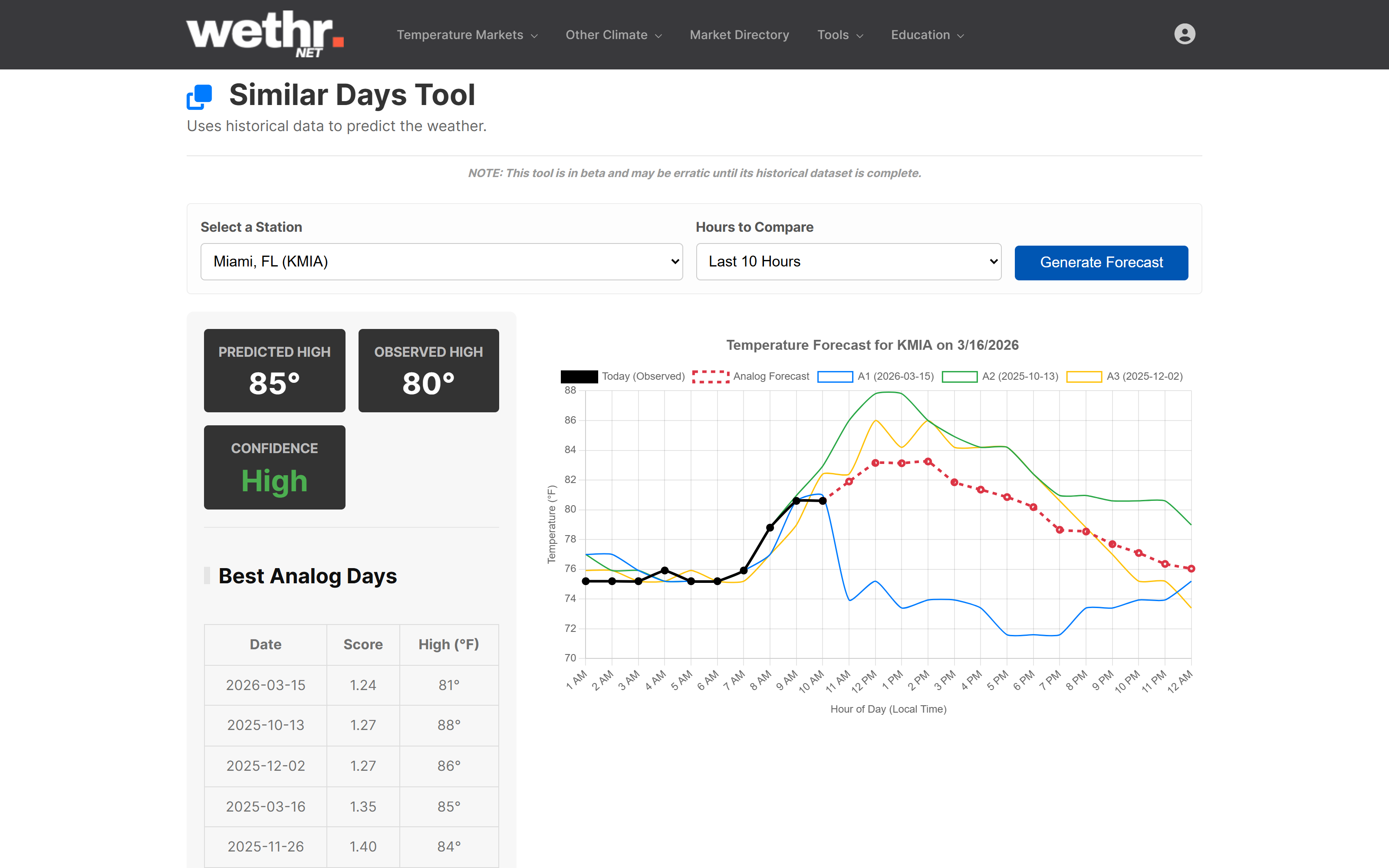This screenshot has height=868, width=1389.
Task: Click the Analog Forecast dashed red legend icon
Action: pos(710,376)
